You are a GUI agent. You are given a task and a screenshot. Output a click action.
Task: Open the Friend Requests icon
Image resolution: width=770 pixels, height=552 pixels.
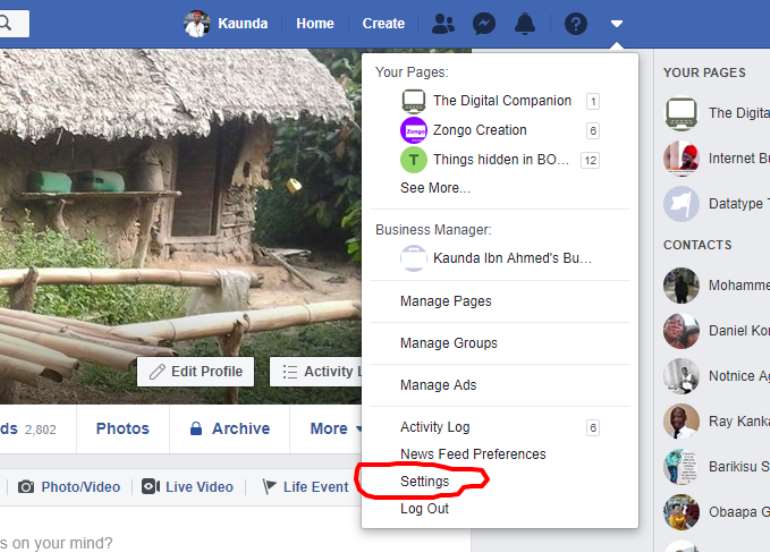443,24
